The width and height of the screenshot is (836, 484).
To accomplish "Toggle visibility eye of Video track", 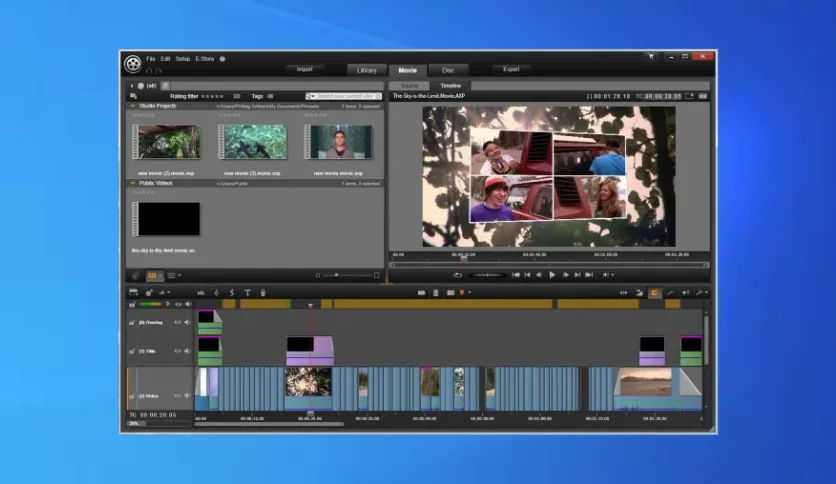I will (x=178, y=396).
